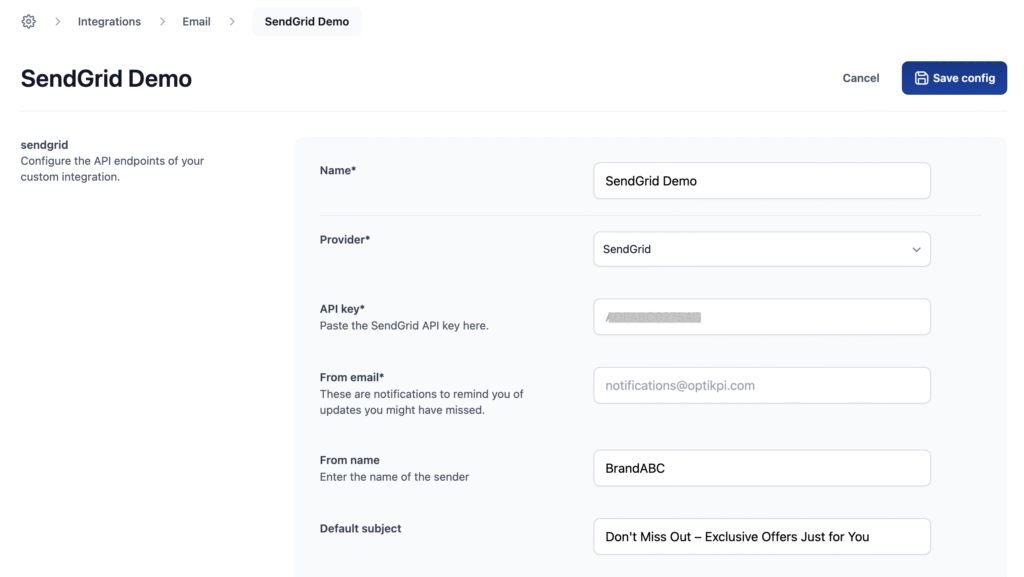Click the 'These are notifications to remind you' text
1024x577 pixels.
(x=421, y=402)
